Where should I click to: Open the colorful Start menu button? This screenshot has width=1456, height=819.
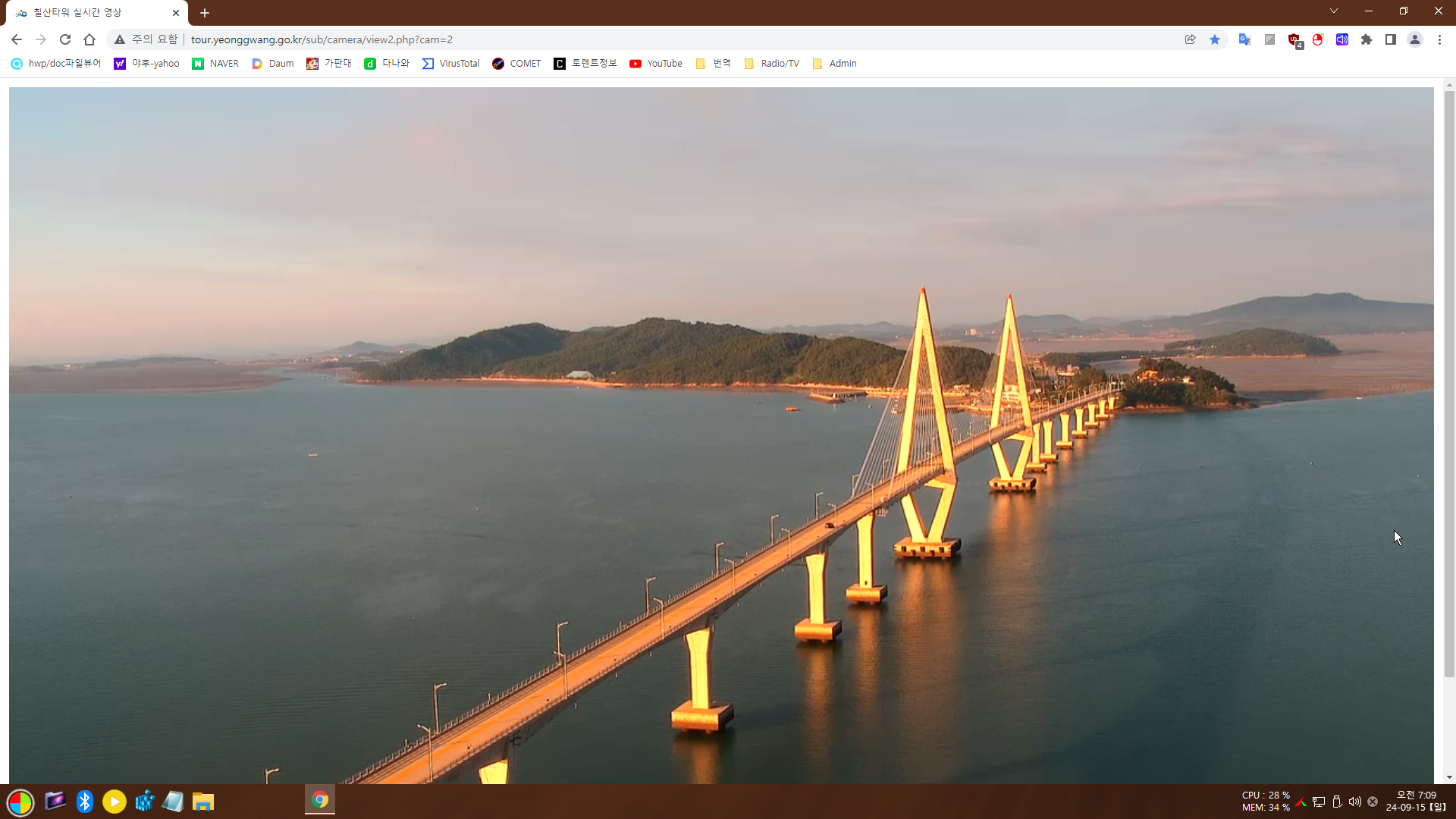coord(20,802)
